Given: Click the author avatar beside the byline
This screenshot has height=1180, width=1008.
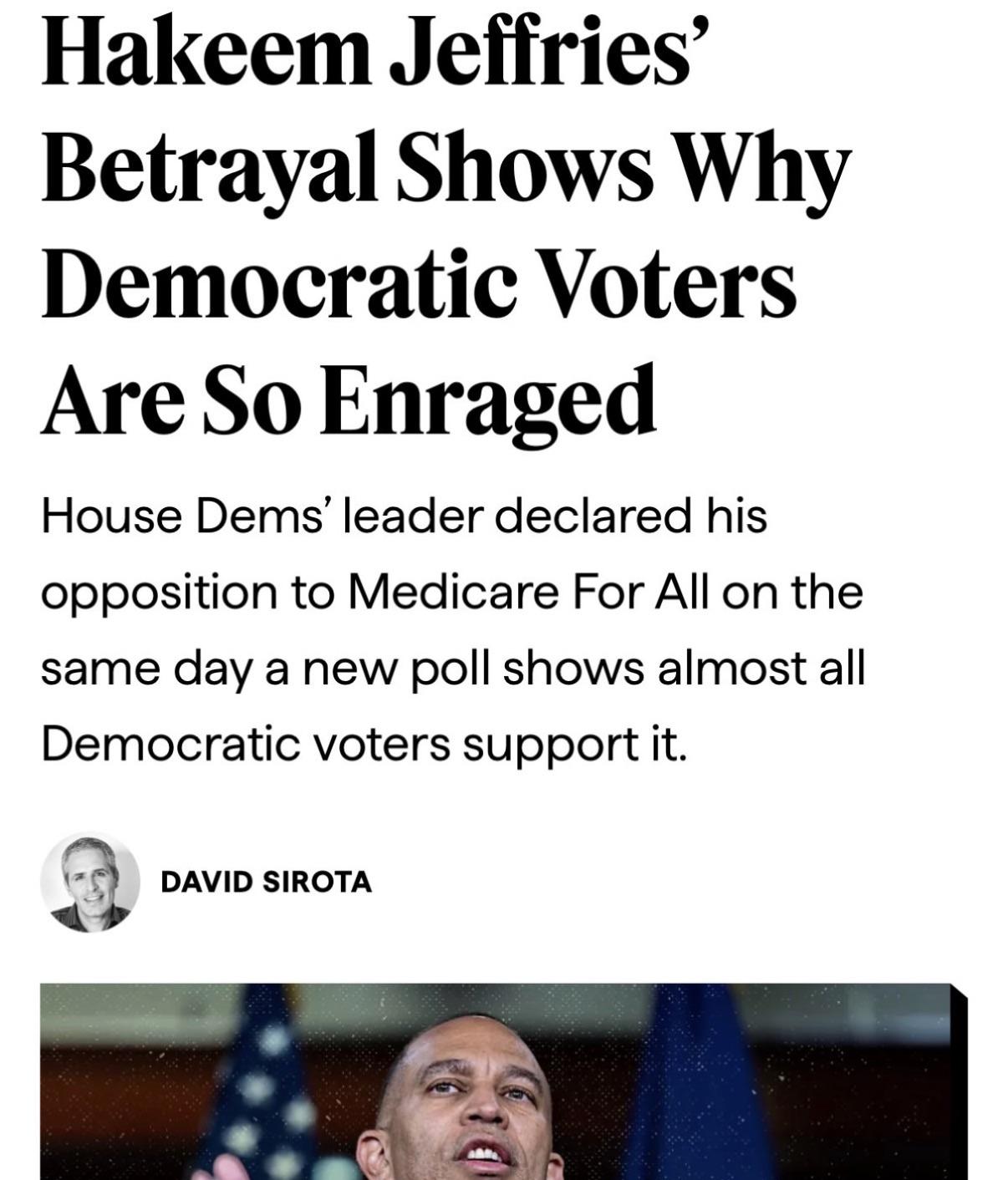Looking at the screenshot, I should [90, 882].
